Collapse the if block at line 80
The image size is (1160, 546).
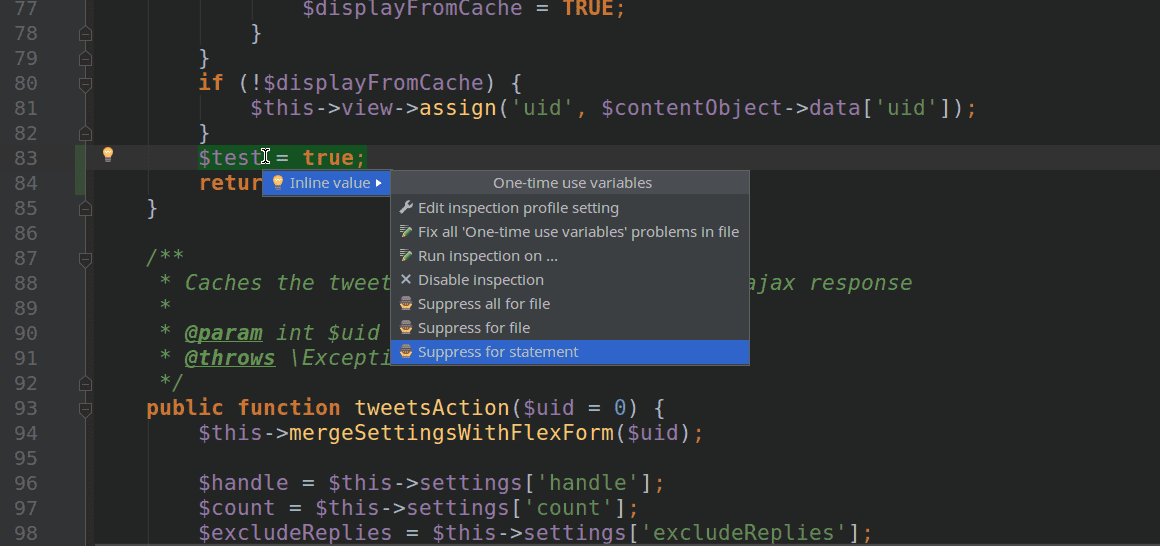tap(85, 84)
